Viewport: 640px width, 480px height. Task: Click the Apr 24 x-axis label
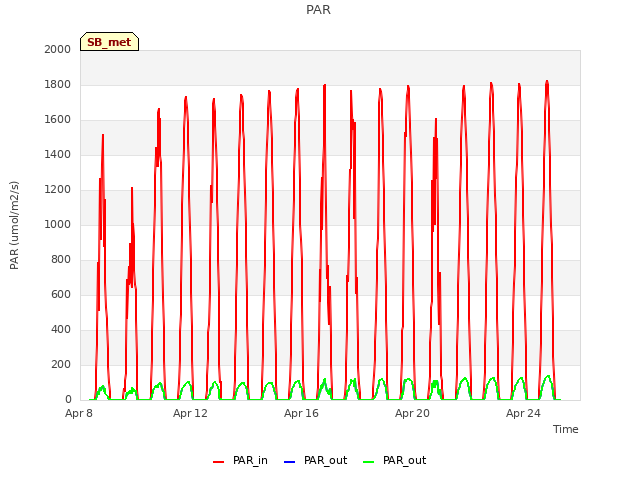[x=523, y=413]
